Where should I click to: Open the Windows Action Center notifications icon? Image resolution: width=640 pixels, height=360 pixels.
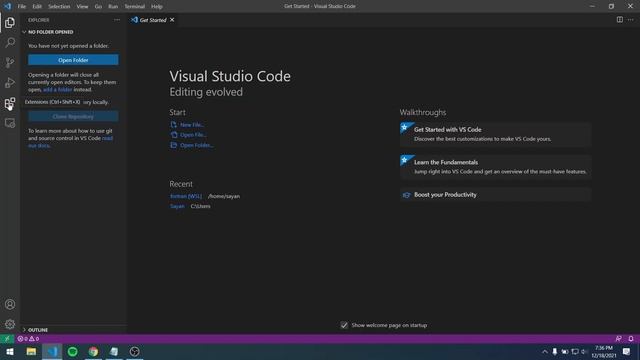627,351
